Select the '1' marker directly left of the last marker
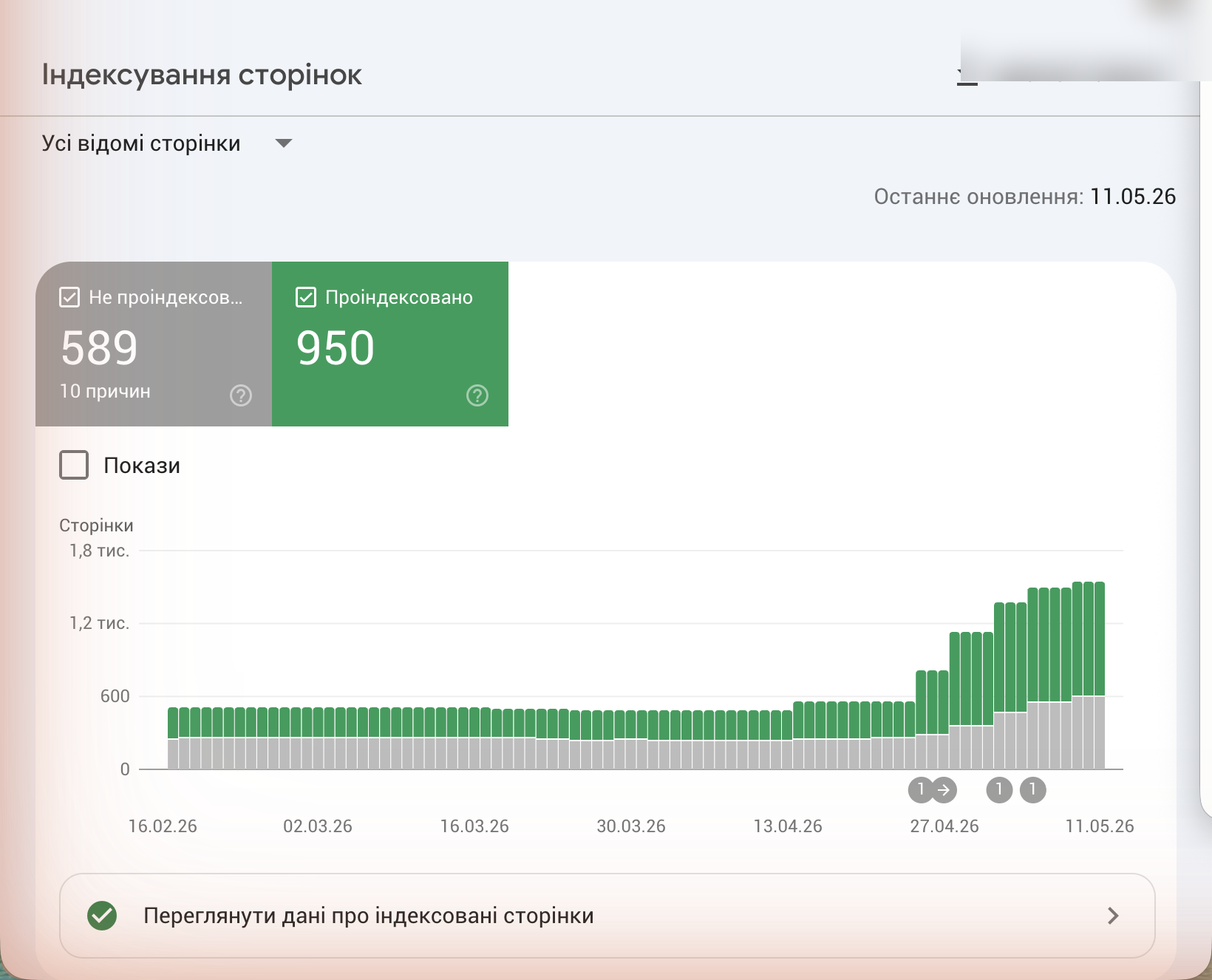Image resolution: width=1212 pixels, height=980 pixels. 999,790
